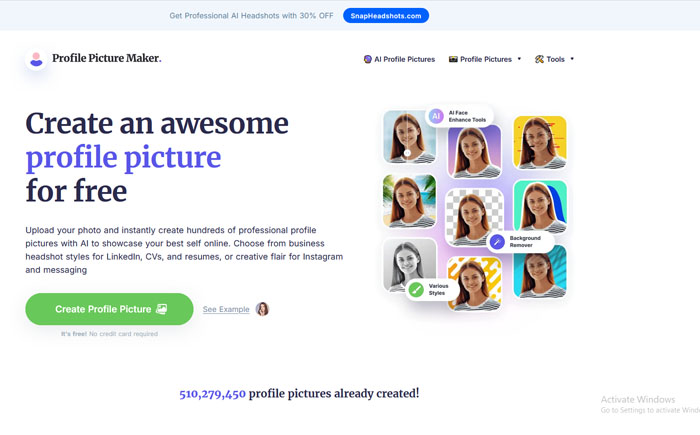Screen dimensions: 700x435
Task: Expand the Profile Pictures dropdown arrow
Action: [519, 59]
